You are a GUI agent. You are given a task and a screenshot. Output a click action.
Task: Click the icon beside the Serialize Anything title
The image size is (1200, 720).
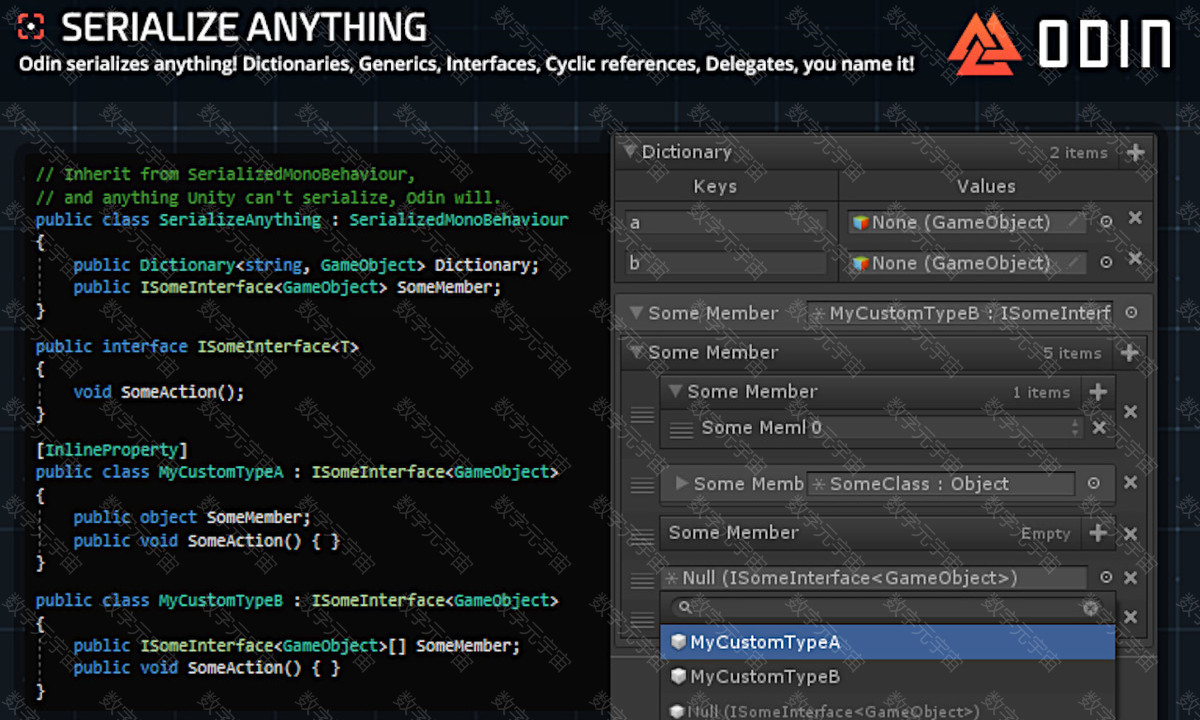33,27
